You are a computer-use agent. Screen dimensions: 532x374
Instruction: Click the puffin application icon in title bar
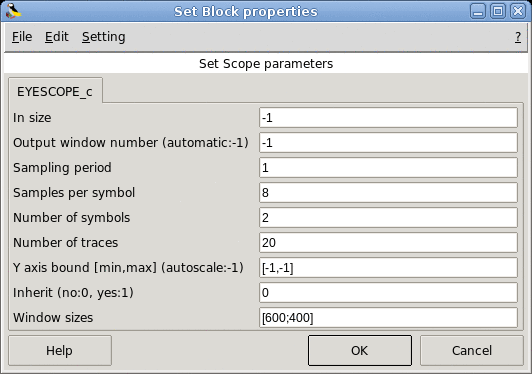click(x=13, y=11)
